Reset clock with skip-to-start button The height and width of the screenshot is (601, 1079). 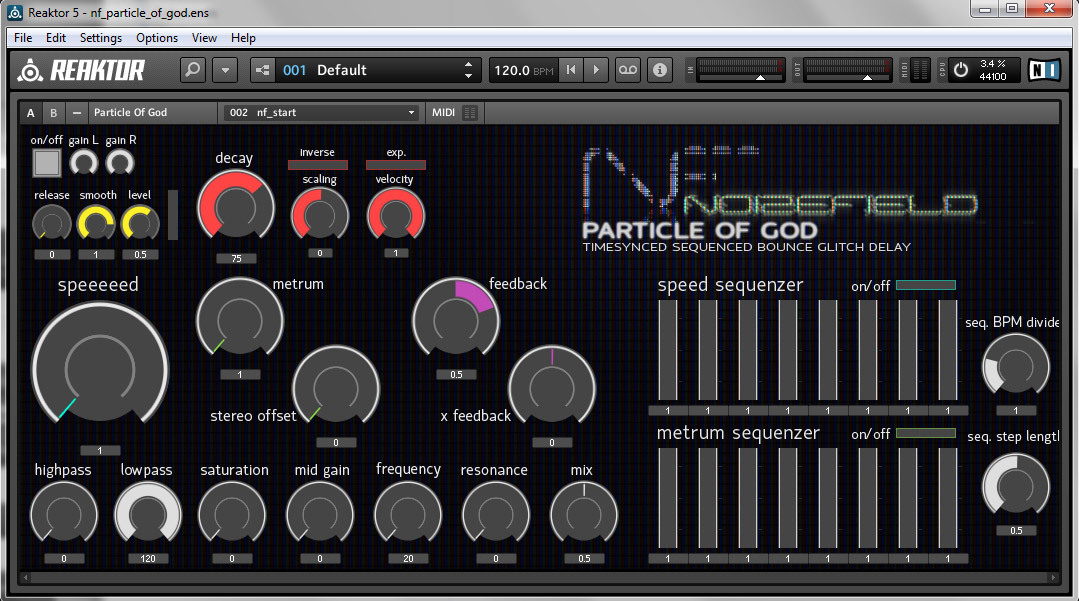point(570,70)
